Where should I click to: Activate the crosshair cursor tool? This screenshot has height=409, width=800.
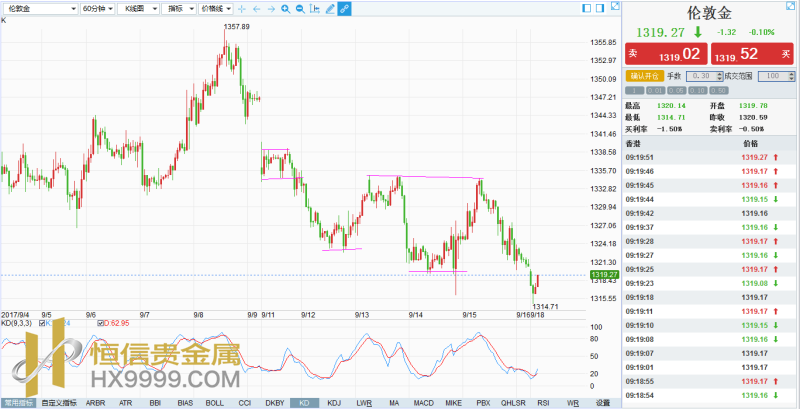point(242,8)
